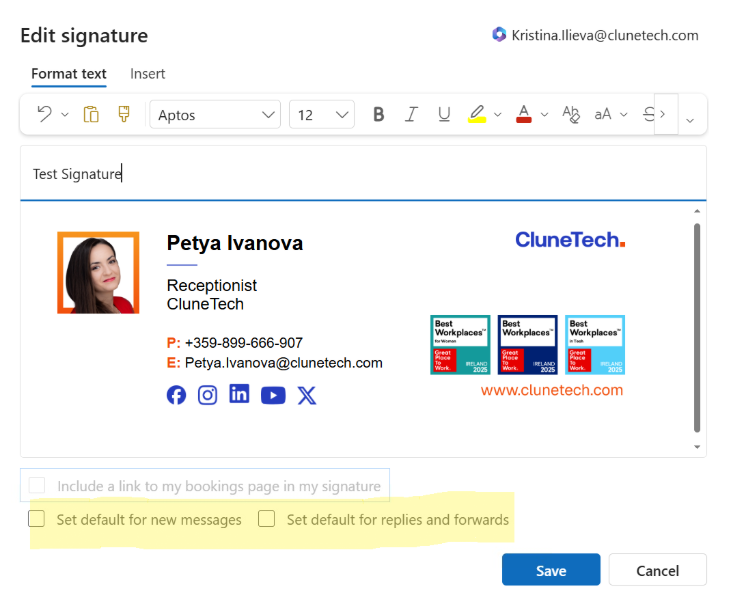Expand the highlight color options arrow
The height and width of the screenshot is (603, 729).
(x=497, y=114)
